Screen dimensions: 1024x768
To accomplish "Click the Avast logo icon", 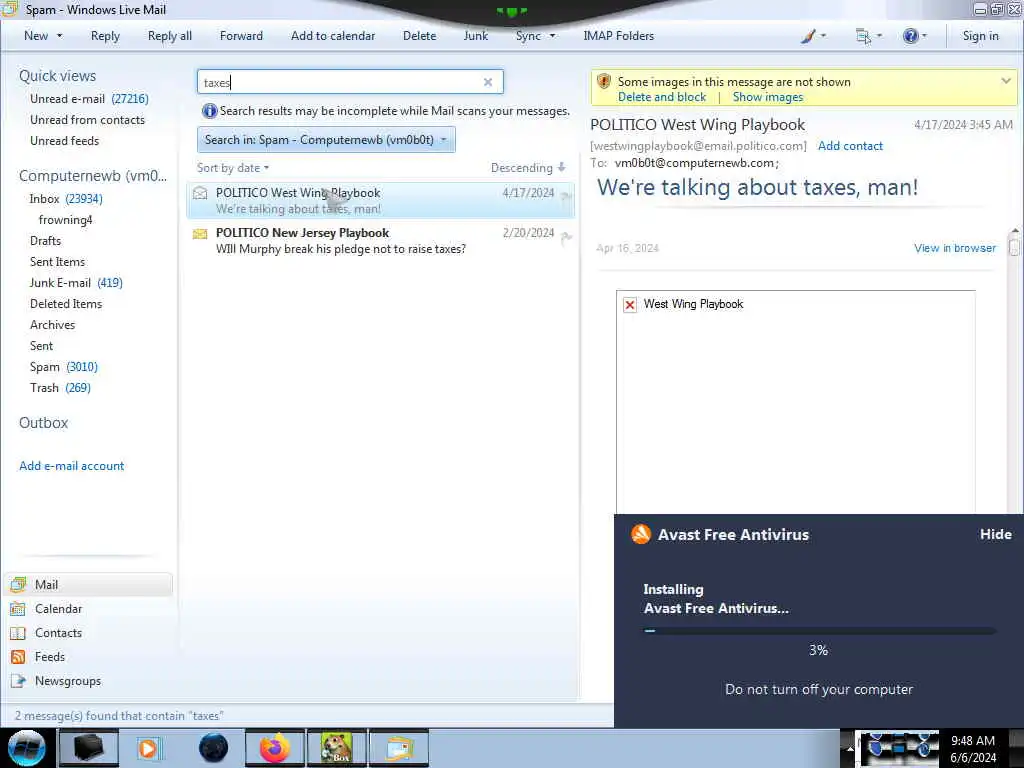I will [x=641, y=534].
